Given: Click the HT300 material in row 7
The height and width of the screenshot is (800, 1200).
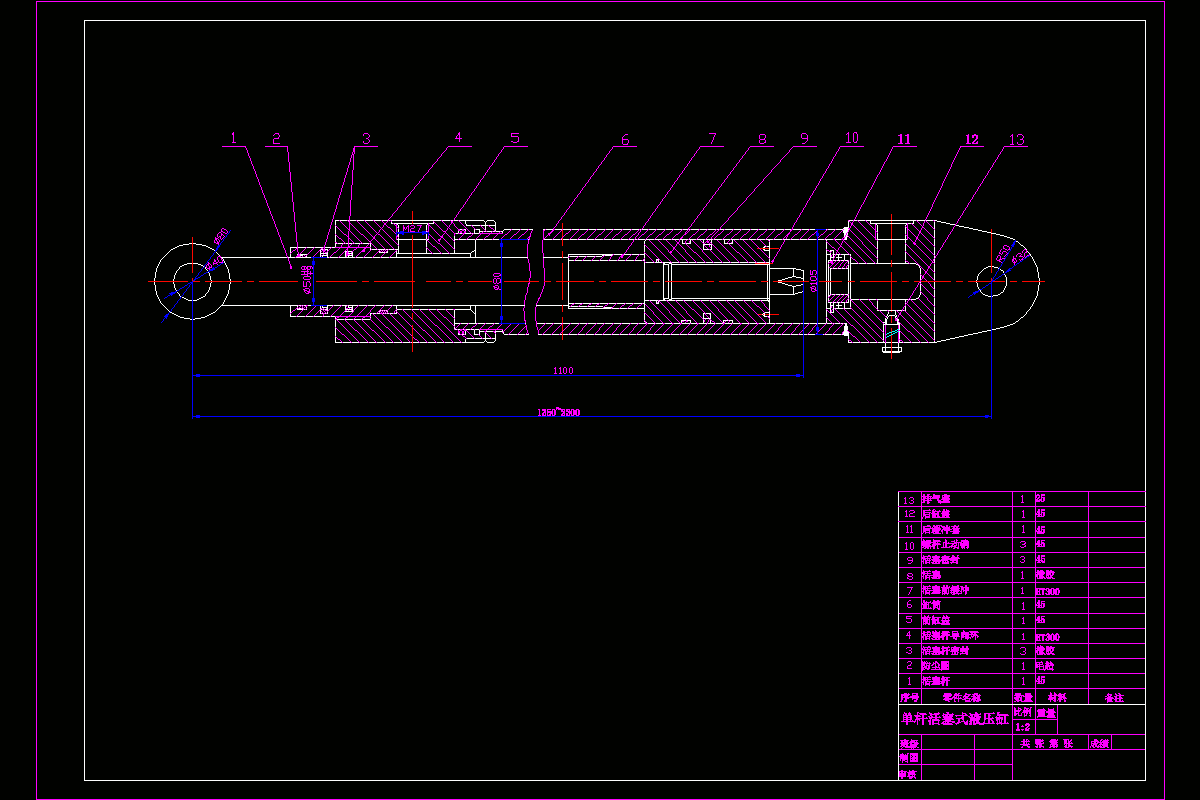Looking at the screenshot, I should (1047, 591).
